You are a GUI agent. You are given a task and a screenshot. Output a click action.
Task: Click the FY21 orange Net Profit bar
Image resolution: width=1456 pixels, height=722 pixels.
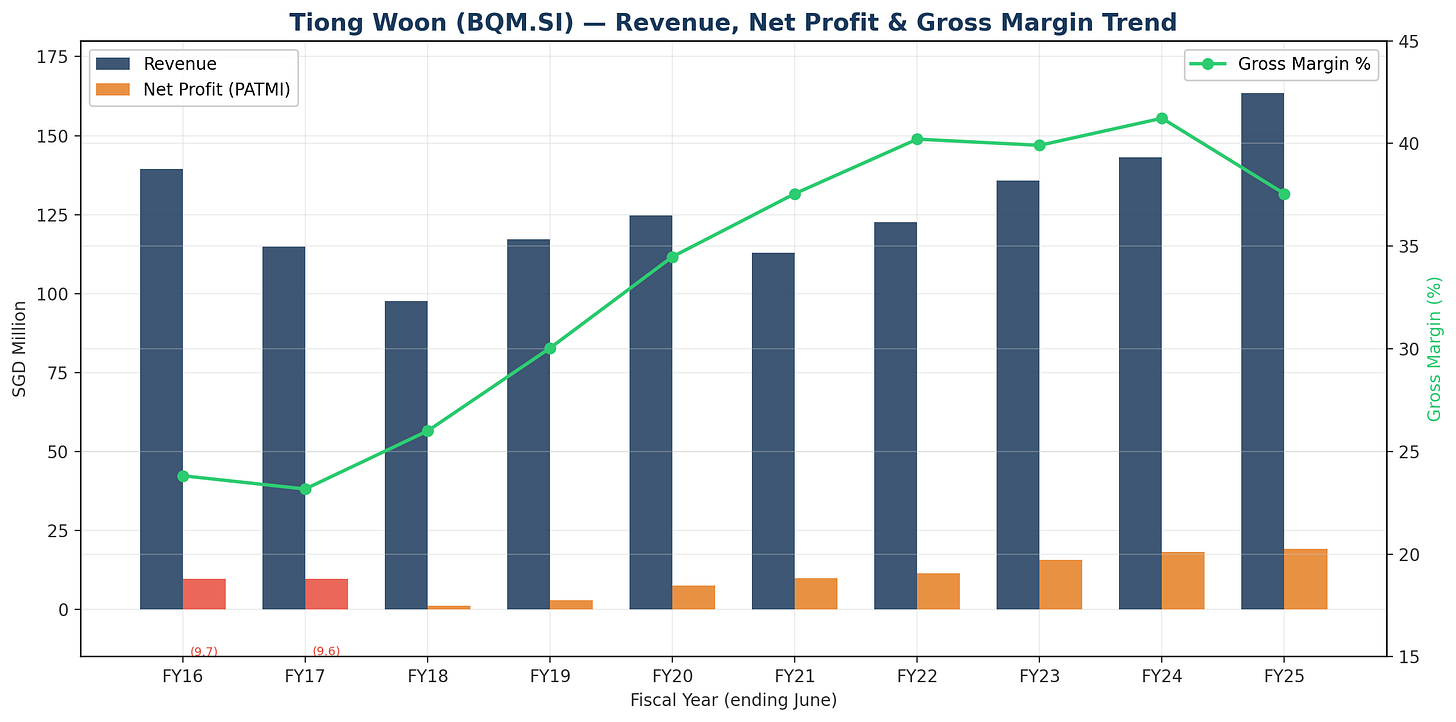[x=816, y=594]
